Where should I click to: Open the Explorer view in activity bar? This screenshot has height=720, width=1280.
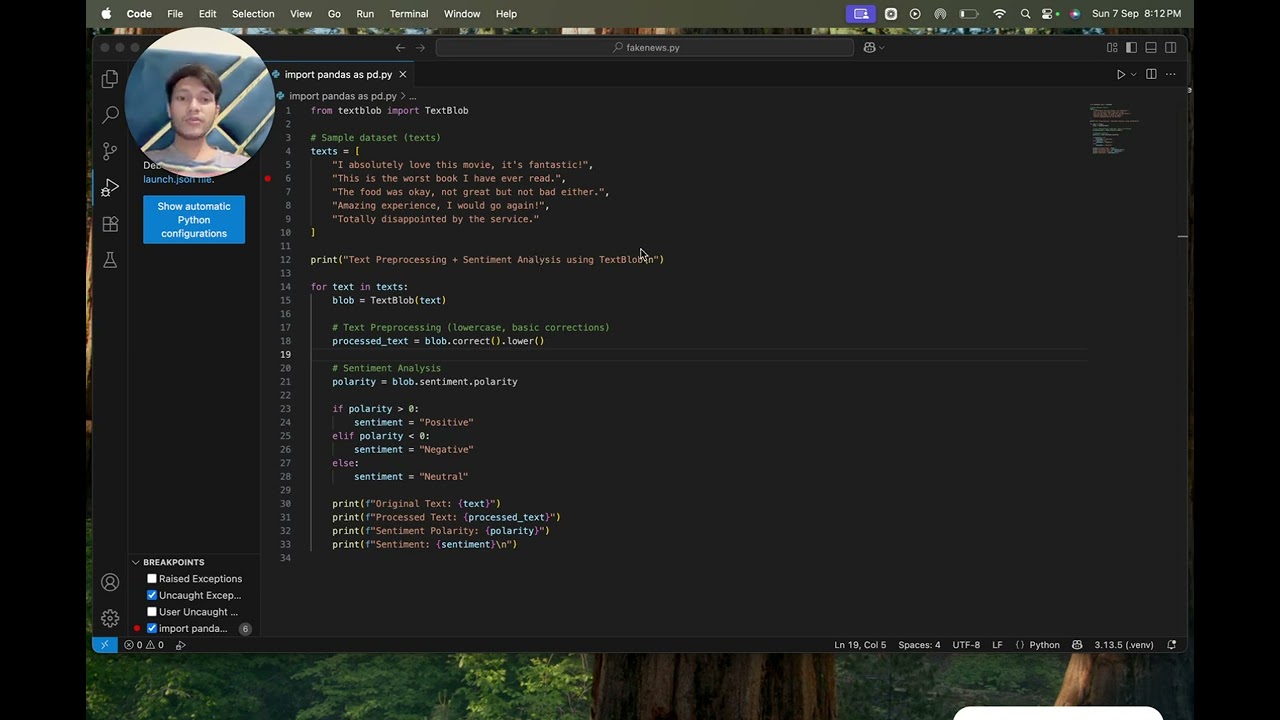[110, 79]
